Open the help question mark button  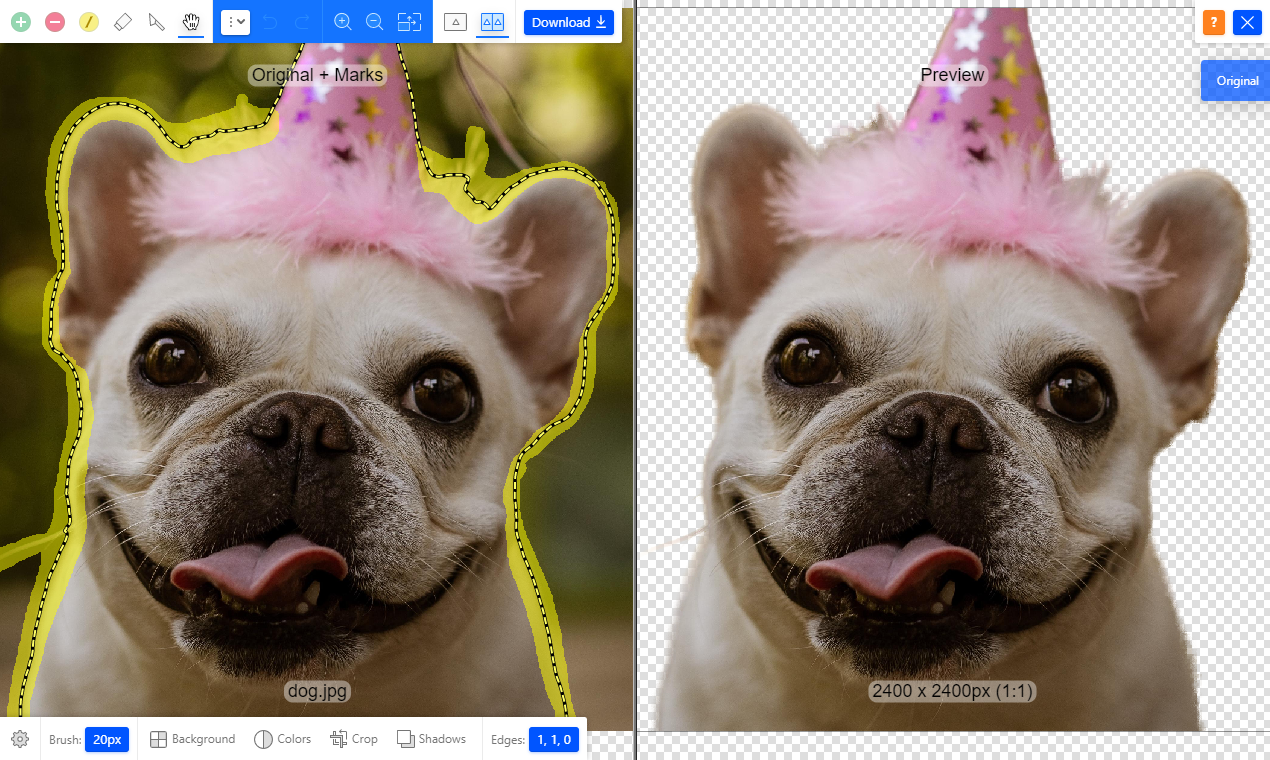tap(1212, 21)
